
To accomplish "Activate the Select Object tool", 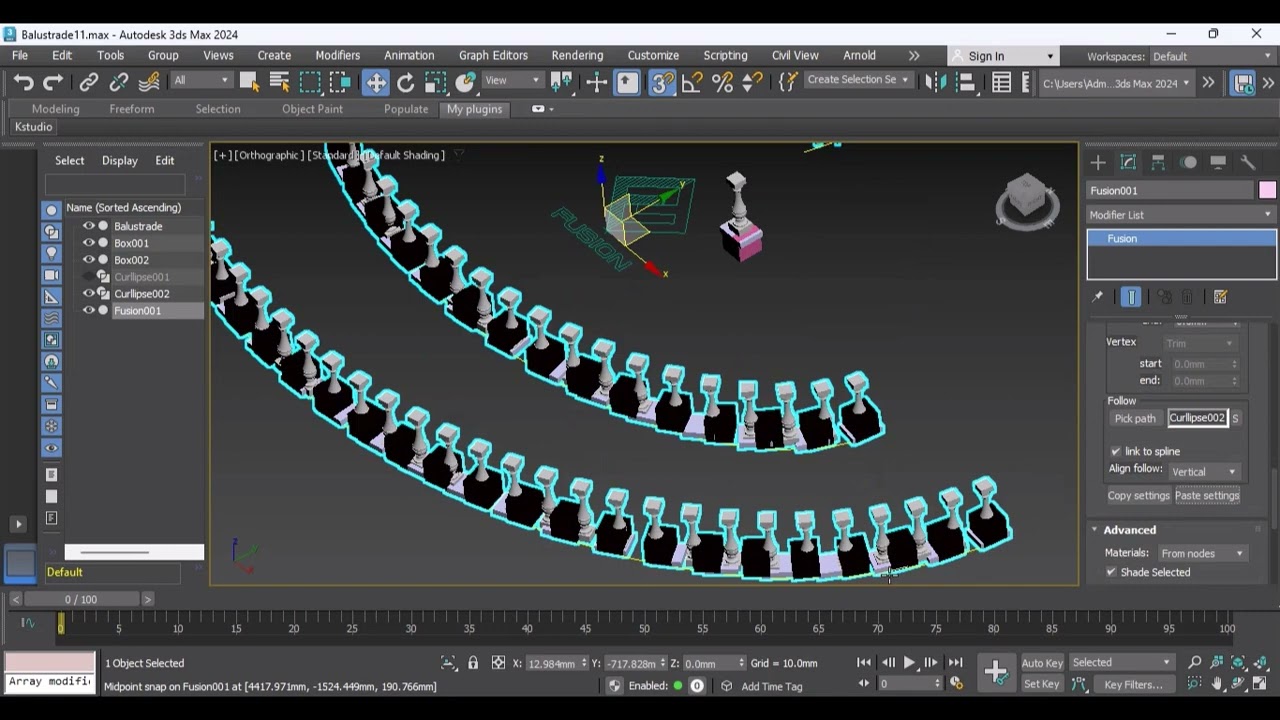I will (249, 83).
